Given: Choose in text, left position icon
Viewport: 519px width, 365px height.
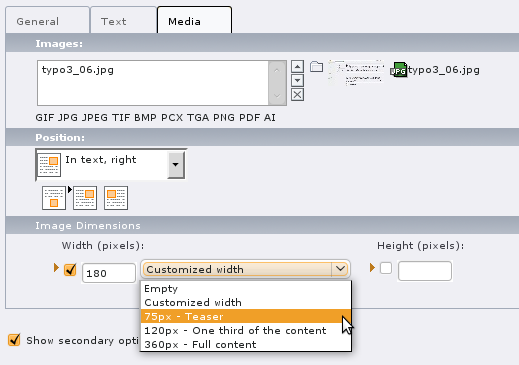Looking at the screenshot, I should point(116,198).
